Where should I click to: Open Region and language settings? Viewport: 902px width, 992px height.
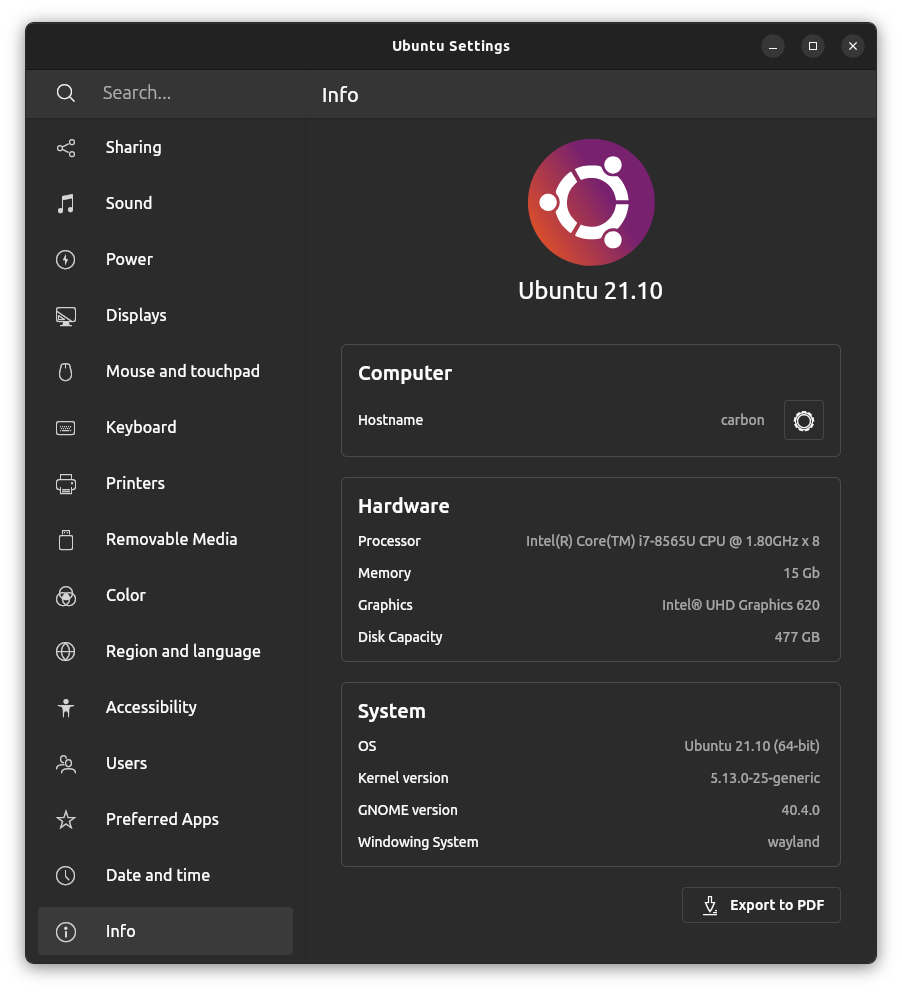pyautogui.click(x=165, y=651)
